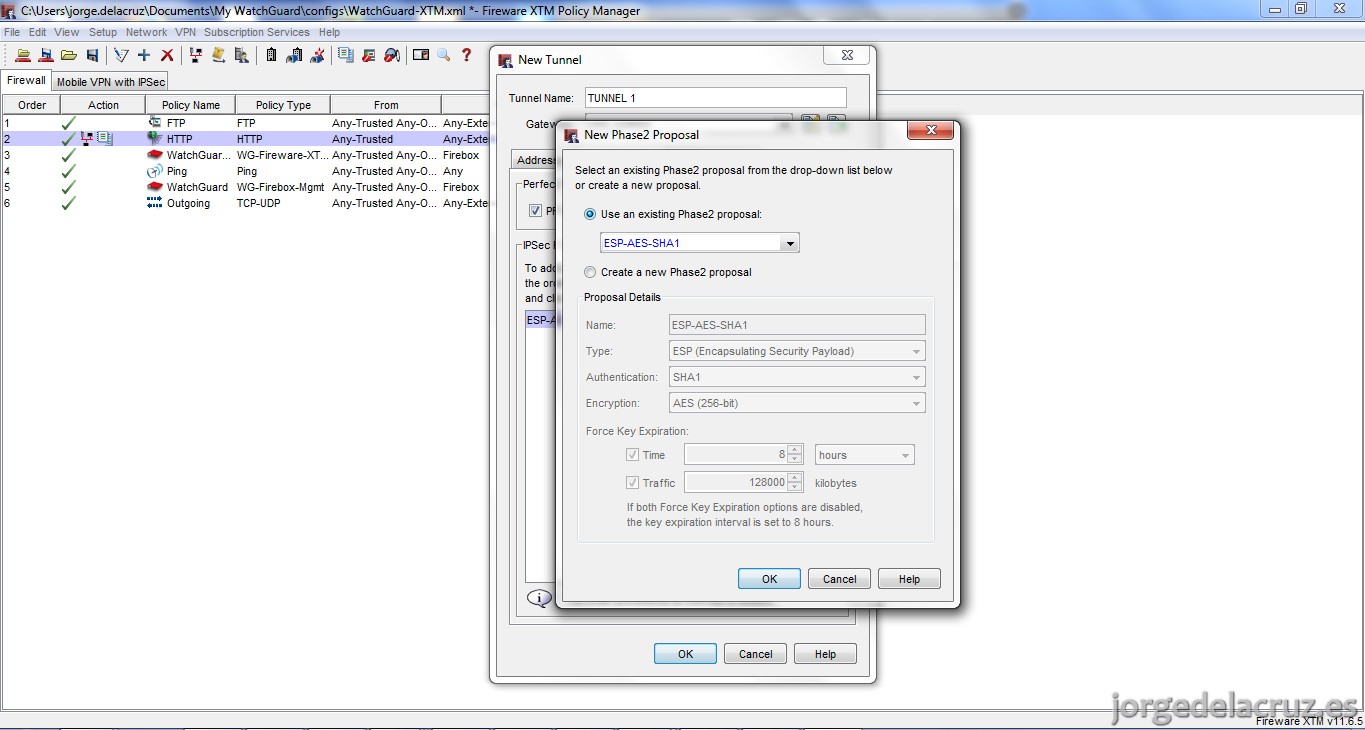Close the New Phase2 Proposal dialog

pyautogui.click(x=930, y=131)
